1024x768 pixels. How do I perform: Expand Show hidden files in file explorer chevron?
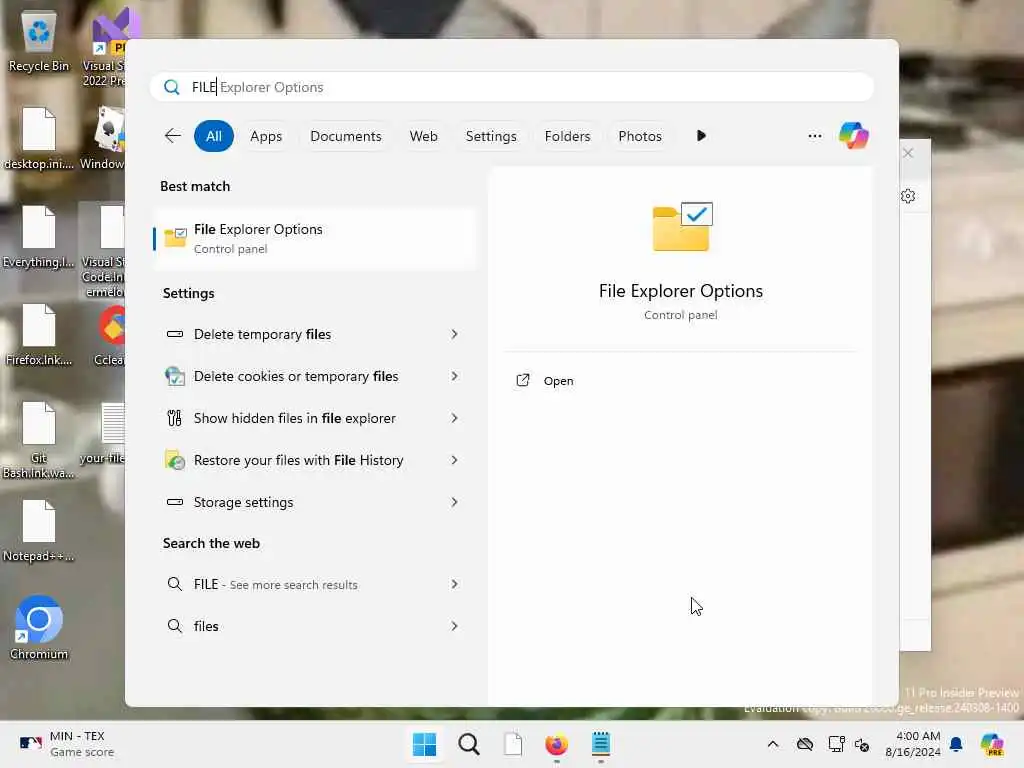click(x=455, y=418)
